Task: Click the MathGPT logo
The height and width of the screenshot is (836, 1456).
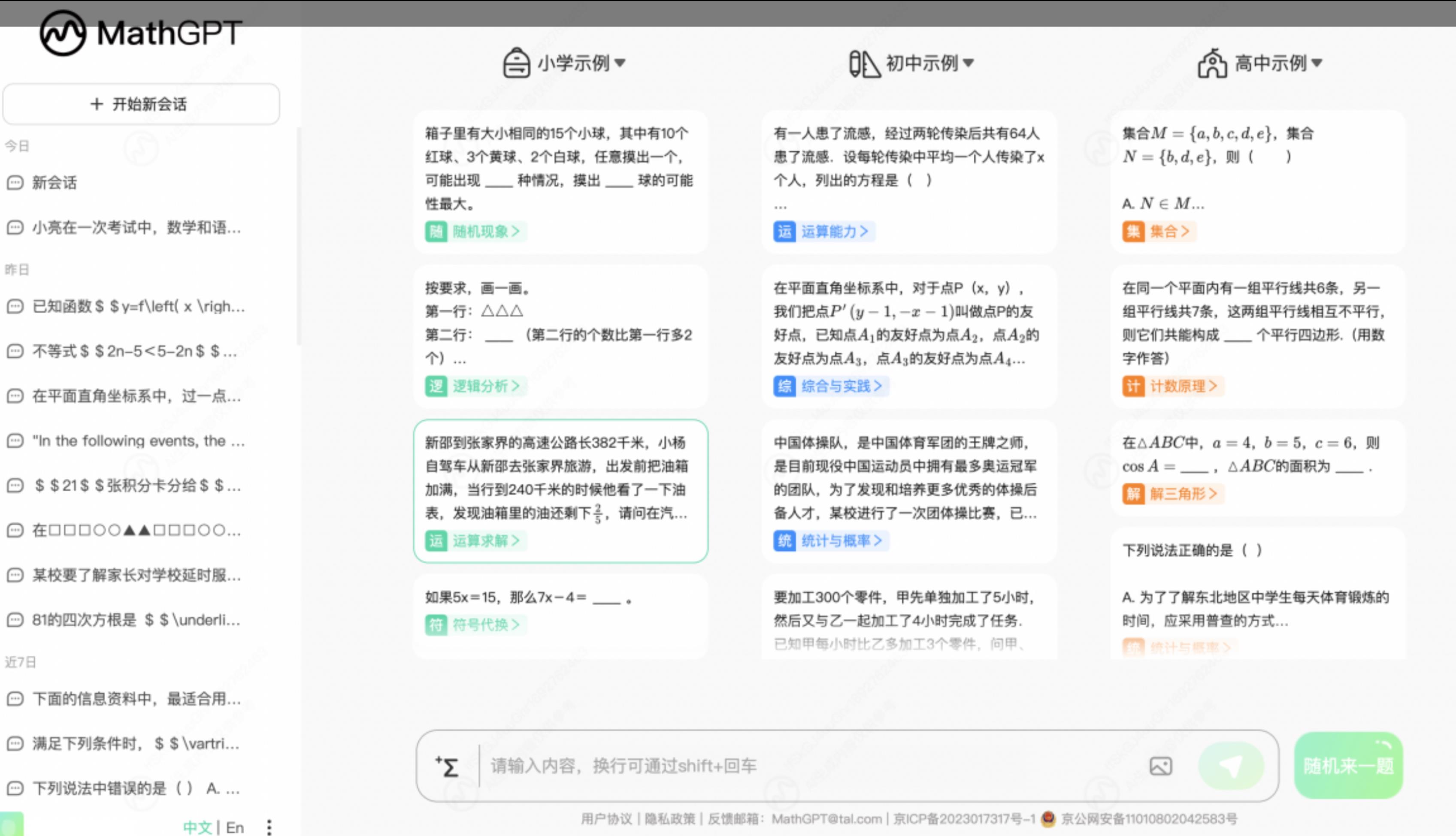Action: point(139,33)
